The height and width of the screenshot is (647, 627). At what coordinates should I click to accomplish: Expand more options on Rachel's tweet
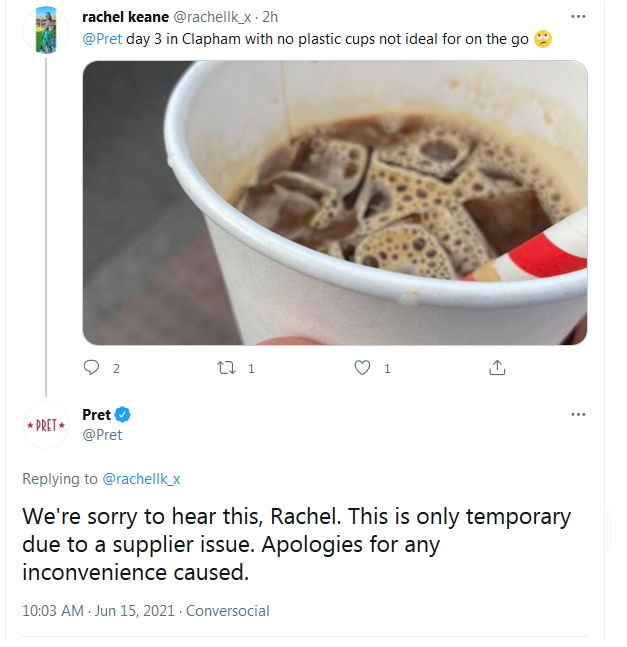tap(578, 17)
